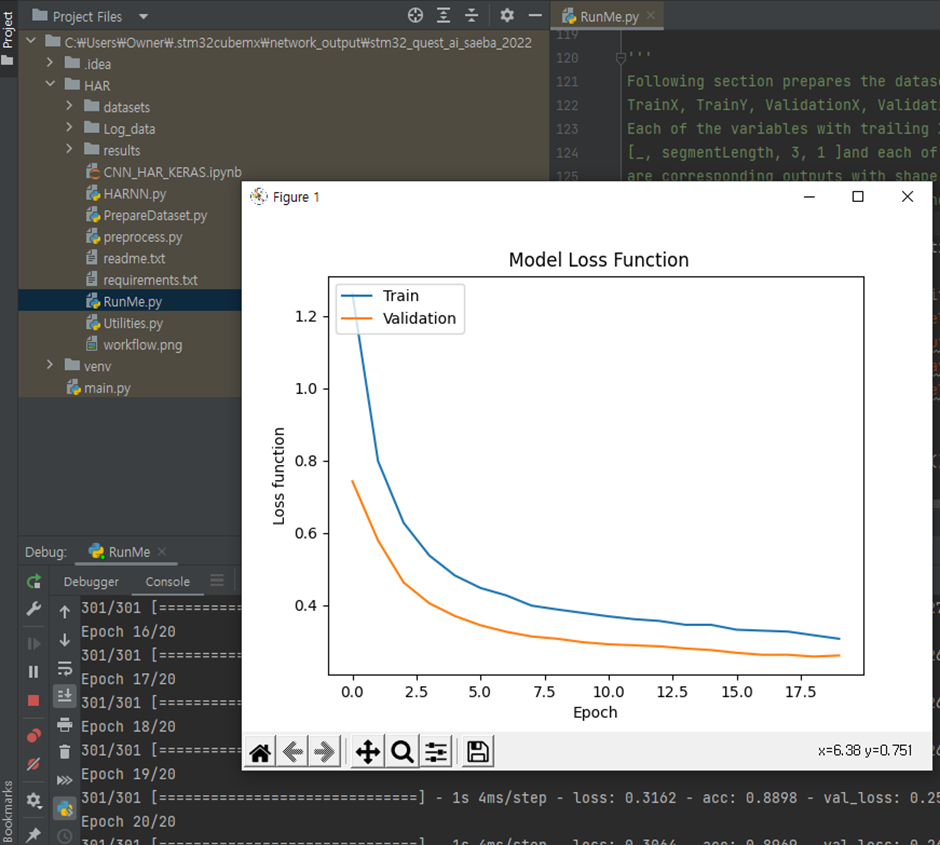Toggle Scroll to End in console

point(65,696)
